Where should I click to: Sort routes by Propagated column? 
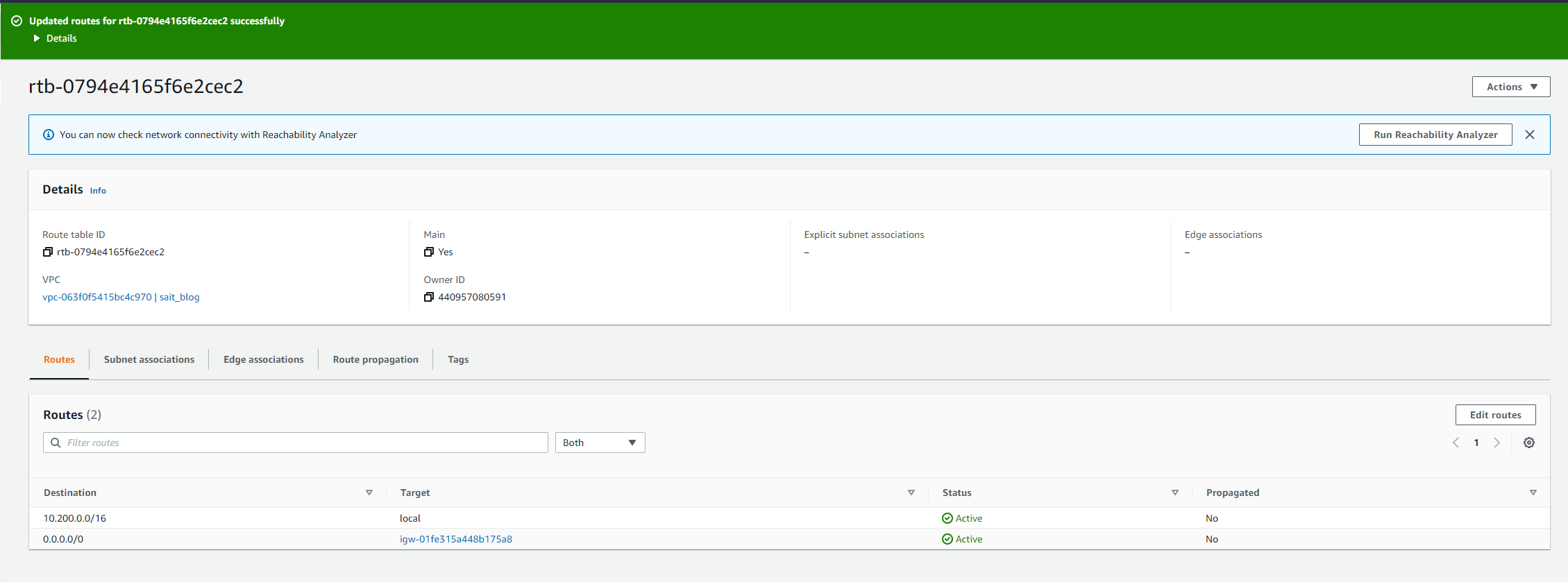(x=1533, y=493)
